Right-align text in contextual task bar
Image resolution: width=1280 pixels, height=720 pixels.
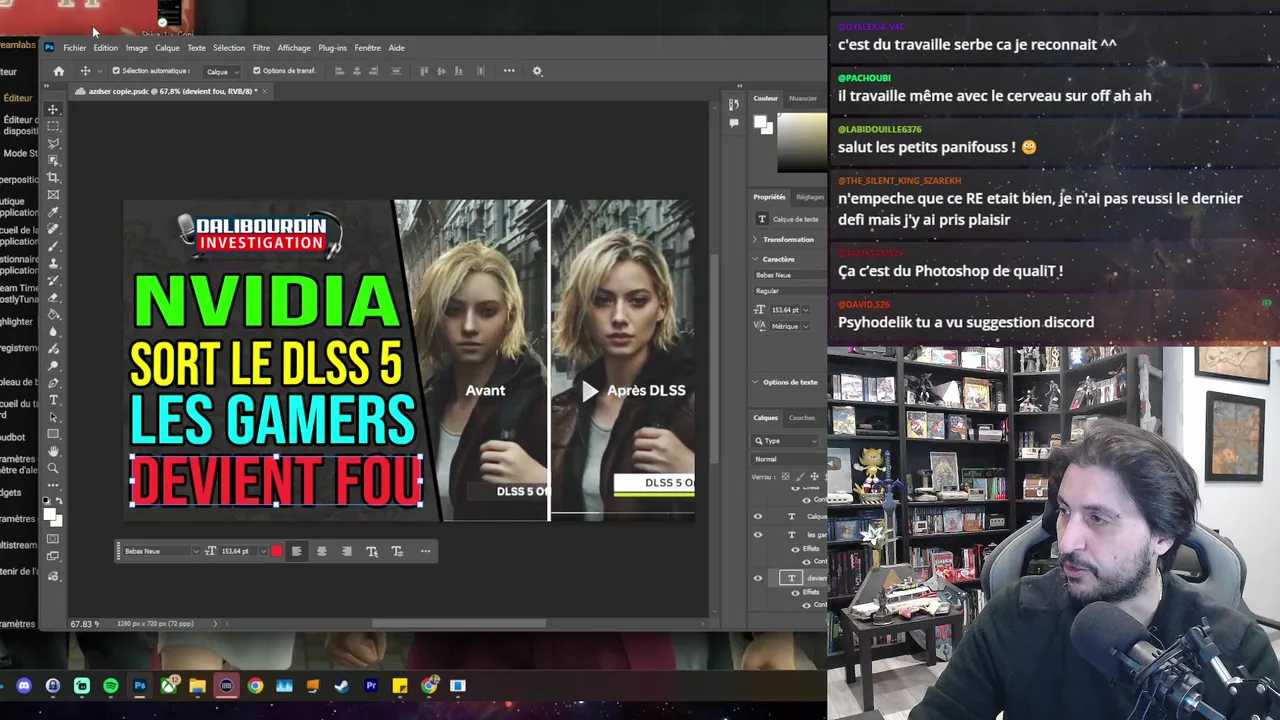tap(346, 551)
